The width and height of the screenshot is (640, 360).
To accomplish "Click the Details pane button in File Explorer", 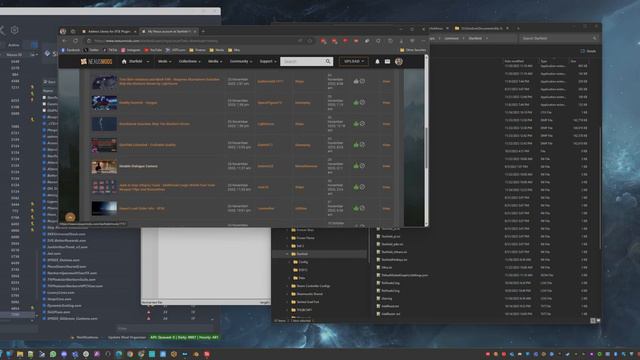I will tap(588, 51).
